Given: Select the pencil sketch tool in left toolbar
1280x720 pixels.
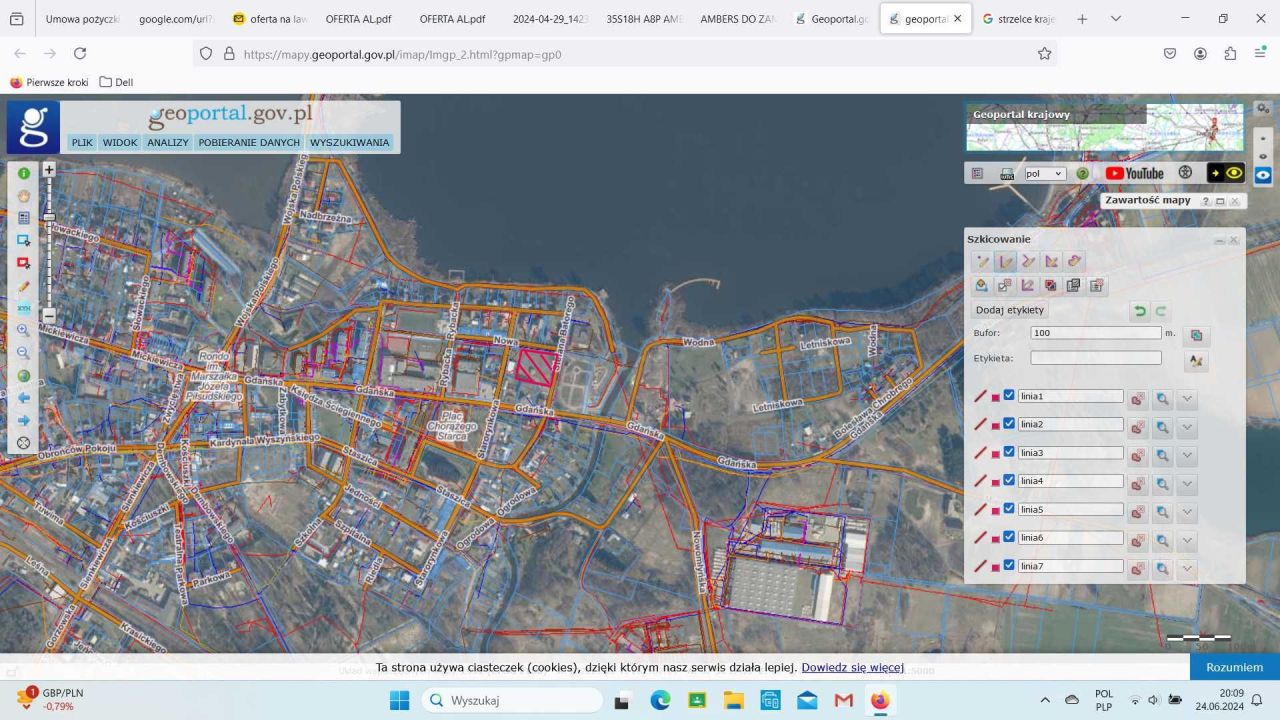Looking at the screenshot, I should (x=23, y=286).
